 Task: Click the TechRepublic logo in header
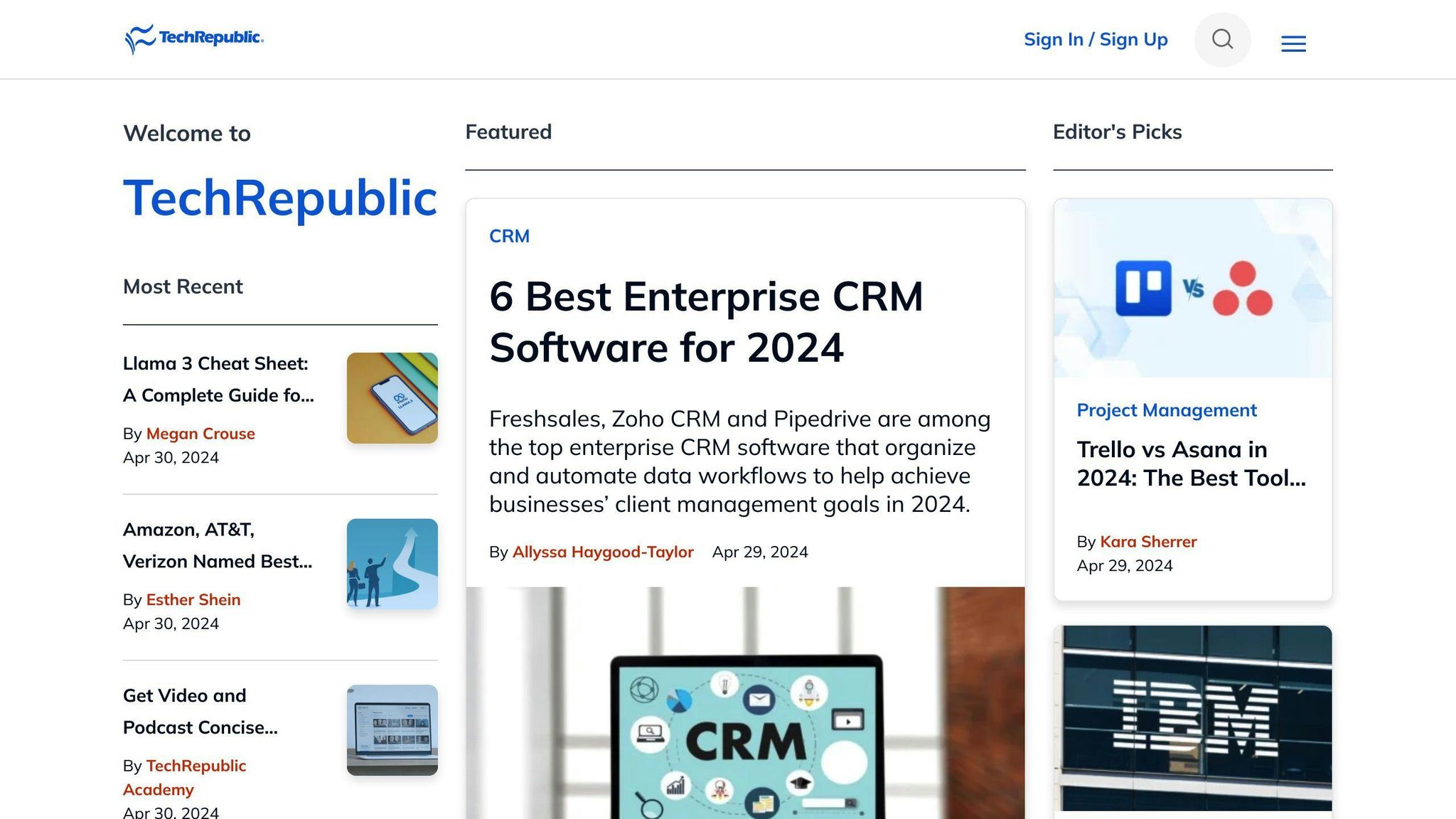click(x=194, y=38)
